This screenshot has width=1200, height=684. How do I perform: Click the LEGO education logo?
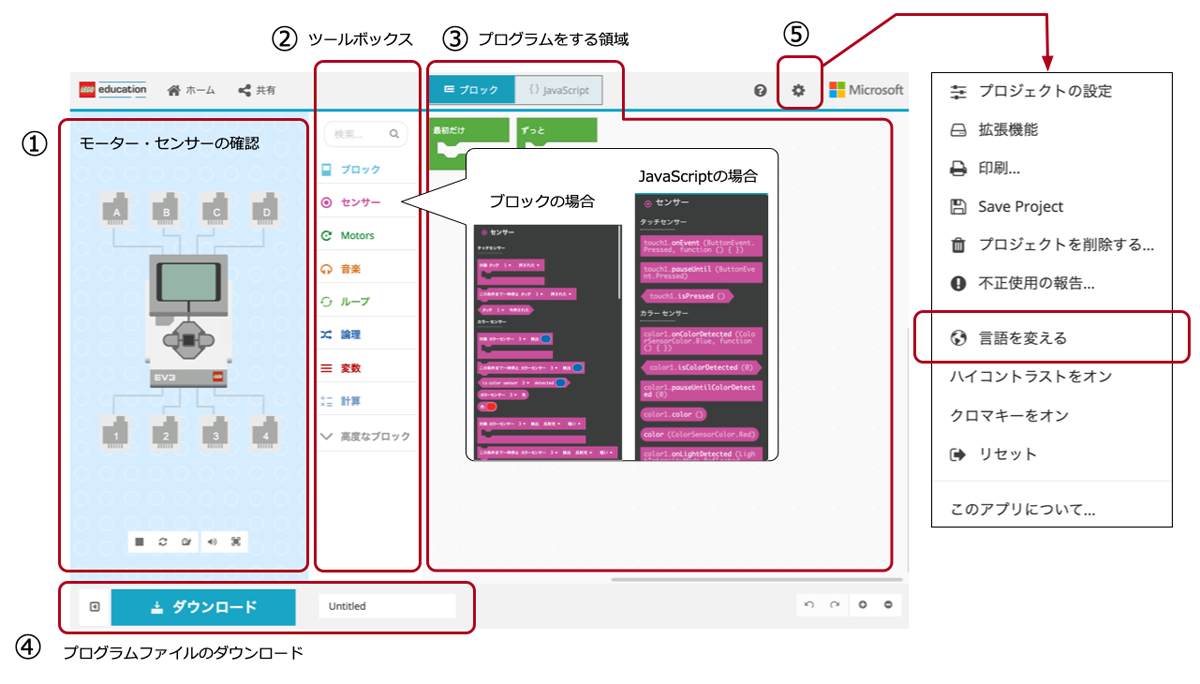(x=113, y=90)
